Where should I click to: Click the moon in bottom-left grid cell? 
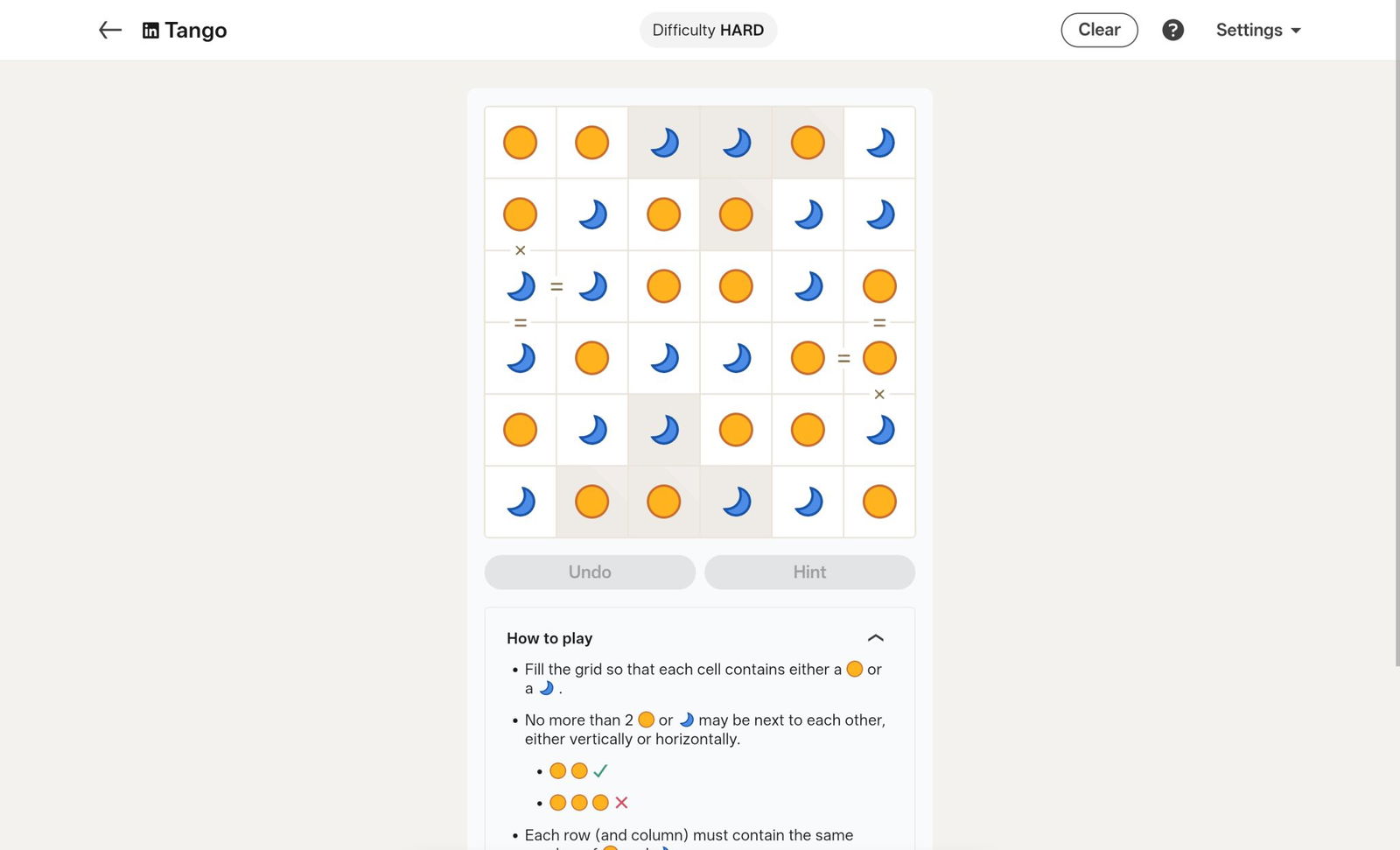[x=520, y=502]
